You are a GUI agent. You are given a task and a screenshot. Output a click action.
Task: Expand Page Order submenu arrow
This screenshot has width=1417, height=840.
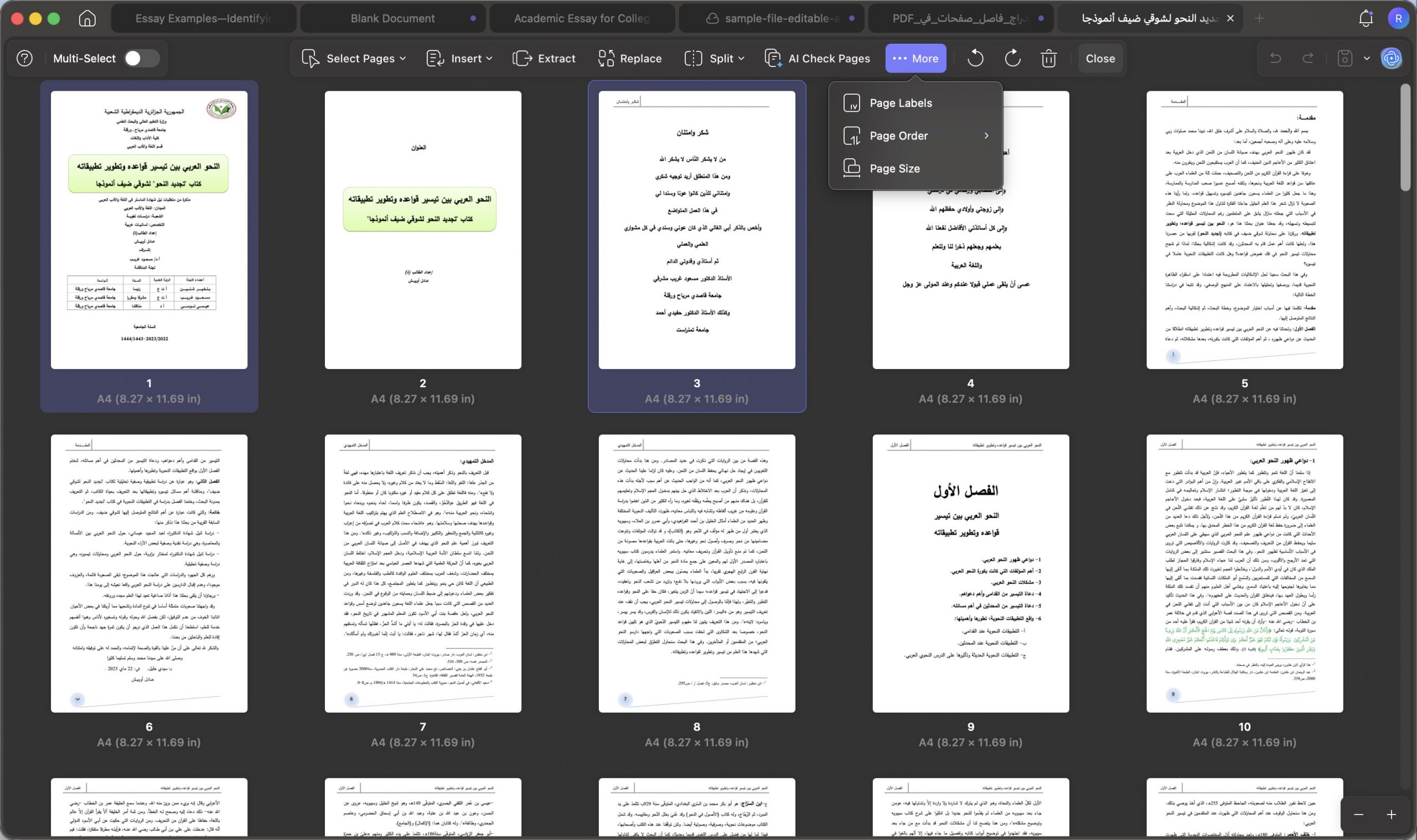(x=986, y=136)
